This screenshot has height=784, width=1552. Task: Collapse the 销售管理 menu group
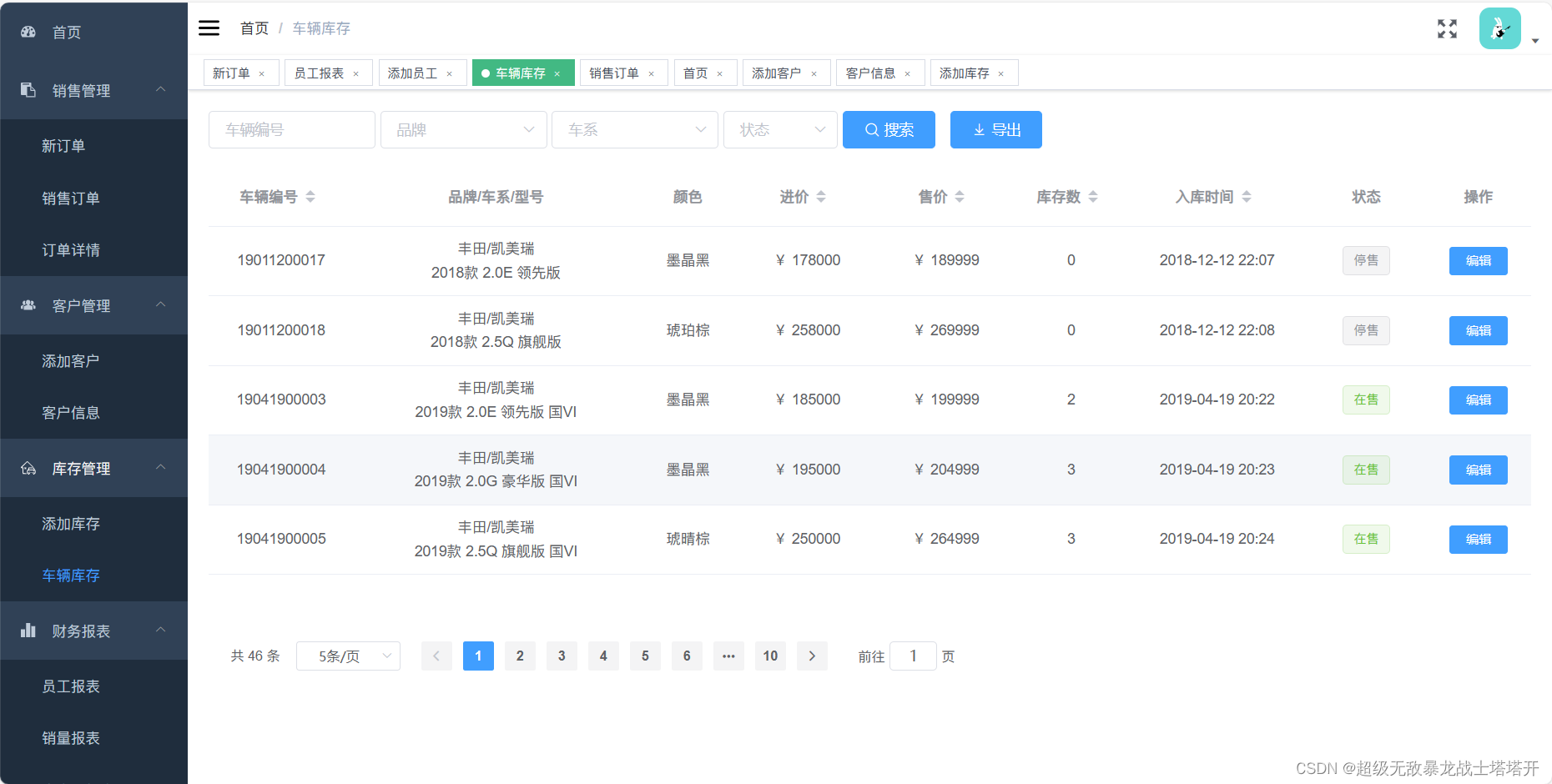tap(161, 89)
